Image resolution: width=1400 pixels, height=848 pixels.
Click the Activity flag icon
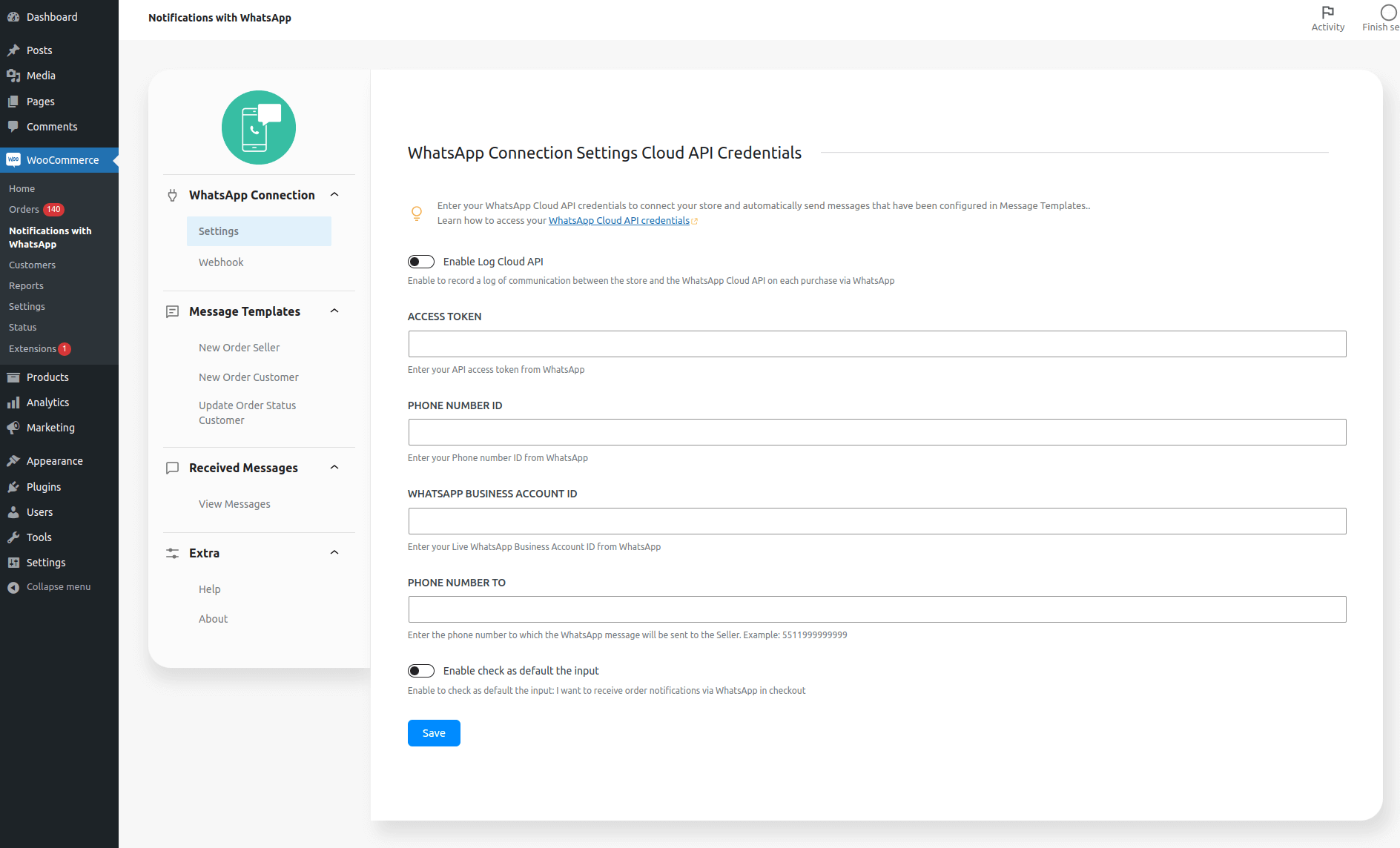(1327, 12)
